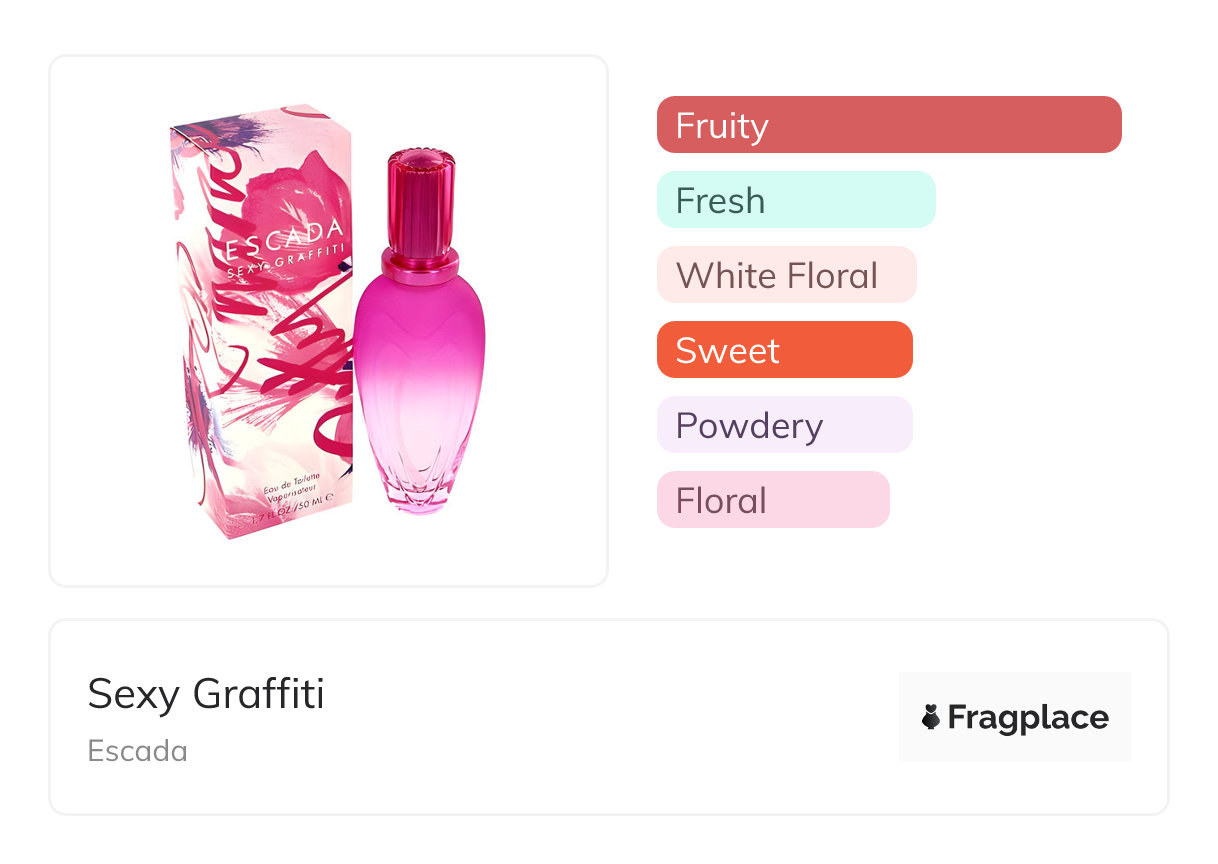Open the Escada brand link
Viewport: 1218px width, 864px height.
point(138,751)
